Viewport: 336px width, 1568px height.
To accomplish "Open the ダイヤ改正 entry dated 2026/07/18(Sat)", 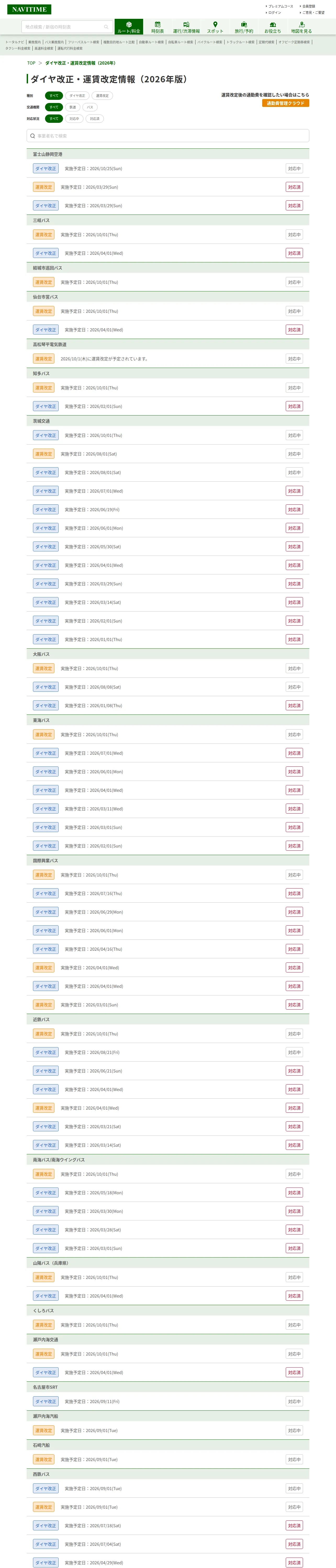I will click(x=168, y=1525).
